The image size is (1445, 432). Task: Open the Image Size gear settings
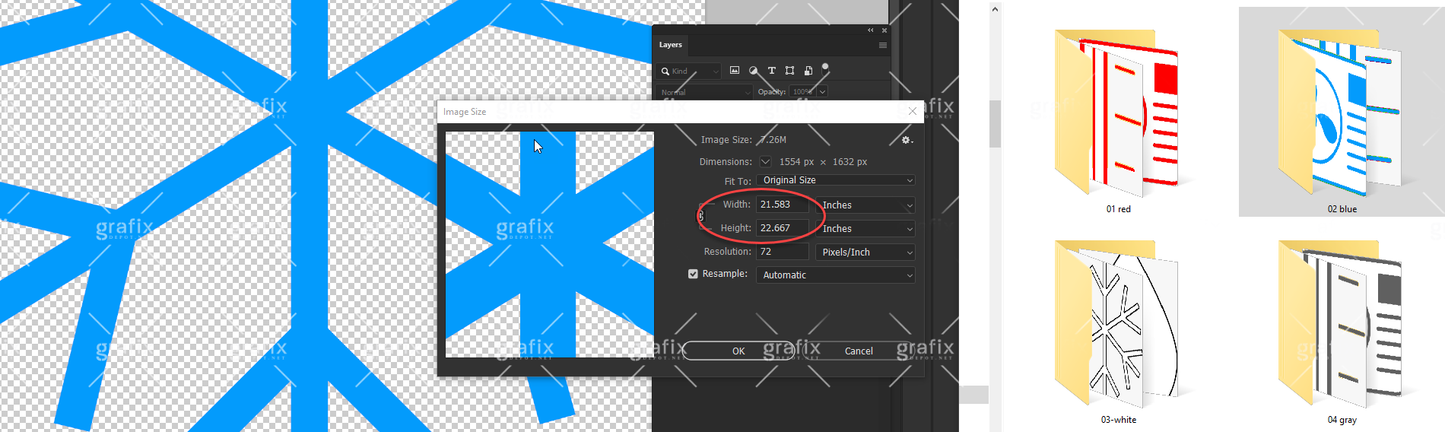[906, 140]
